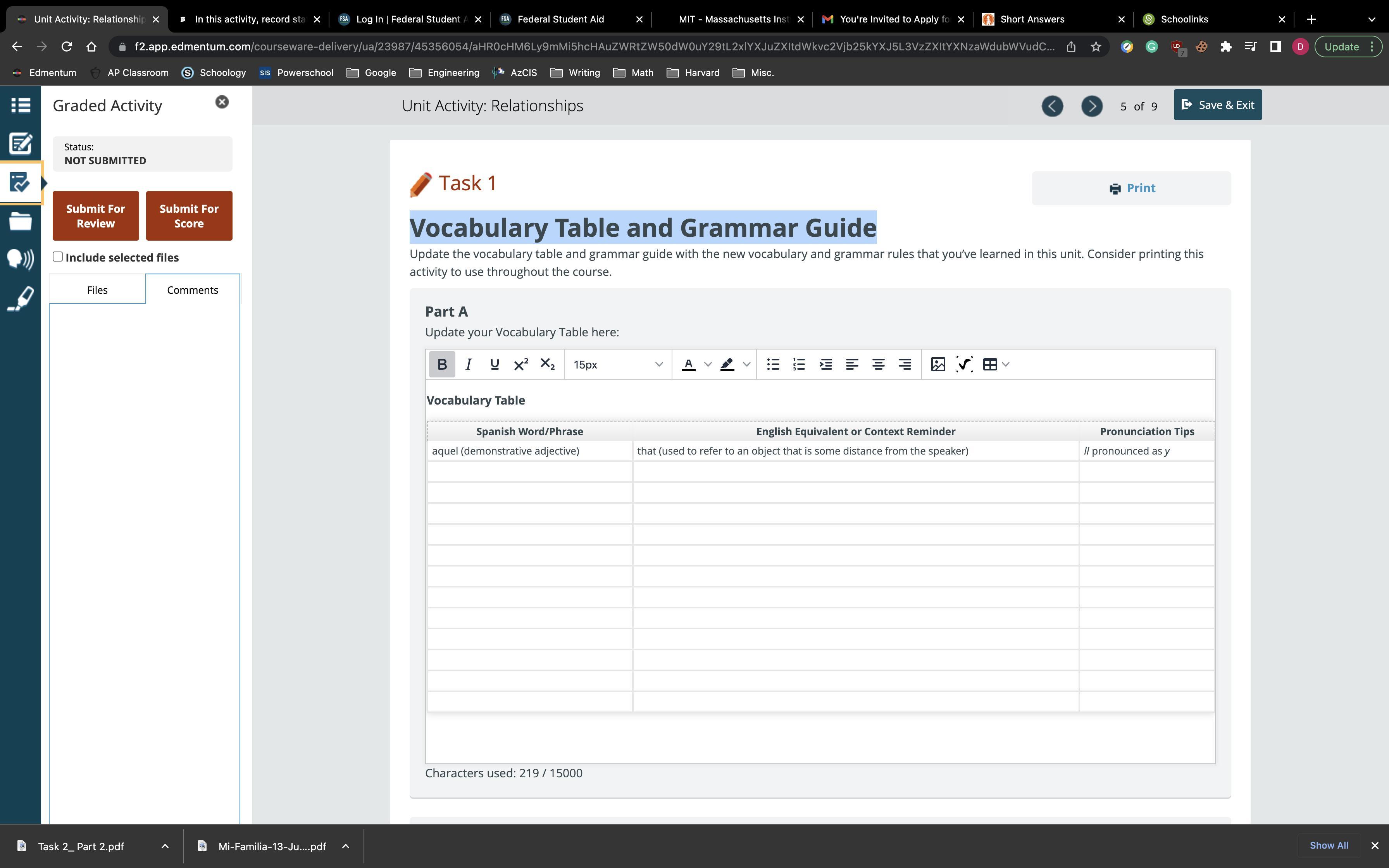Click the superscript icon
This screenshot has width=1389, height=868.
pyautogui.click(x=520, y=365)
